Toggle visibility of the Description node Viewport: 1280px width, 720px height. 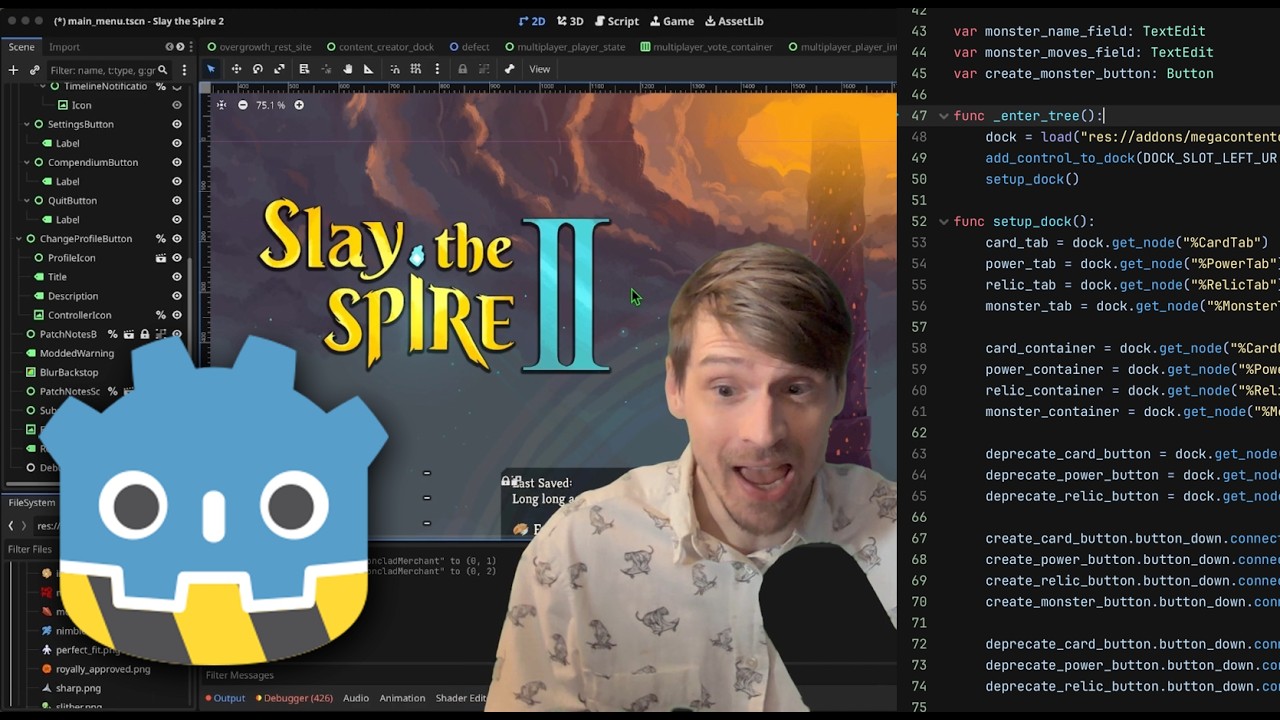[177, 296]
